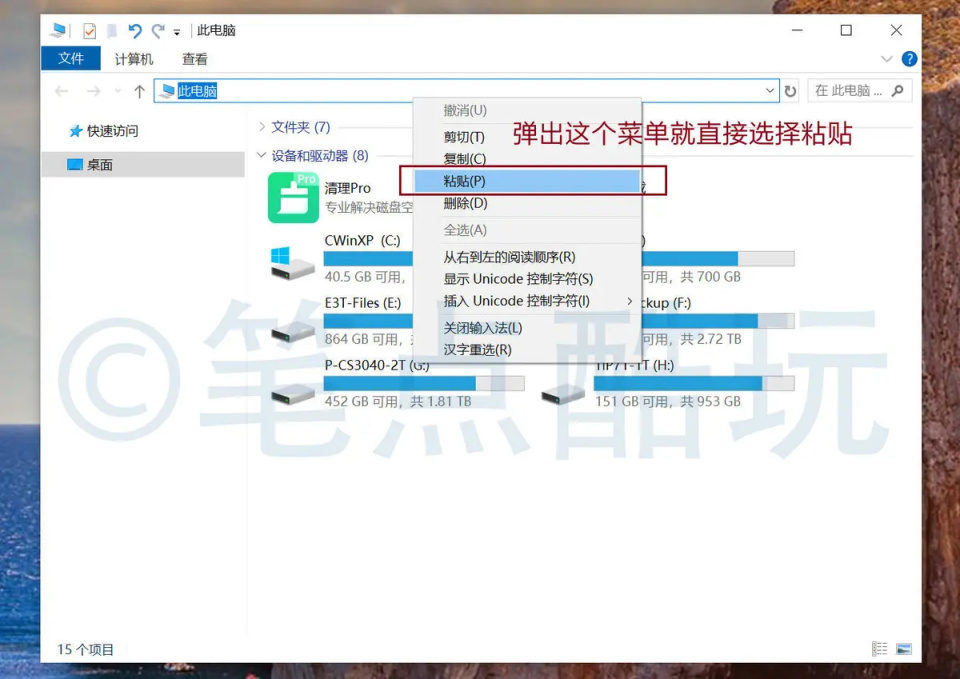Open the 计算机 ribbon tab
Screen dimensions: 960x679
click(x=133, y=59)
